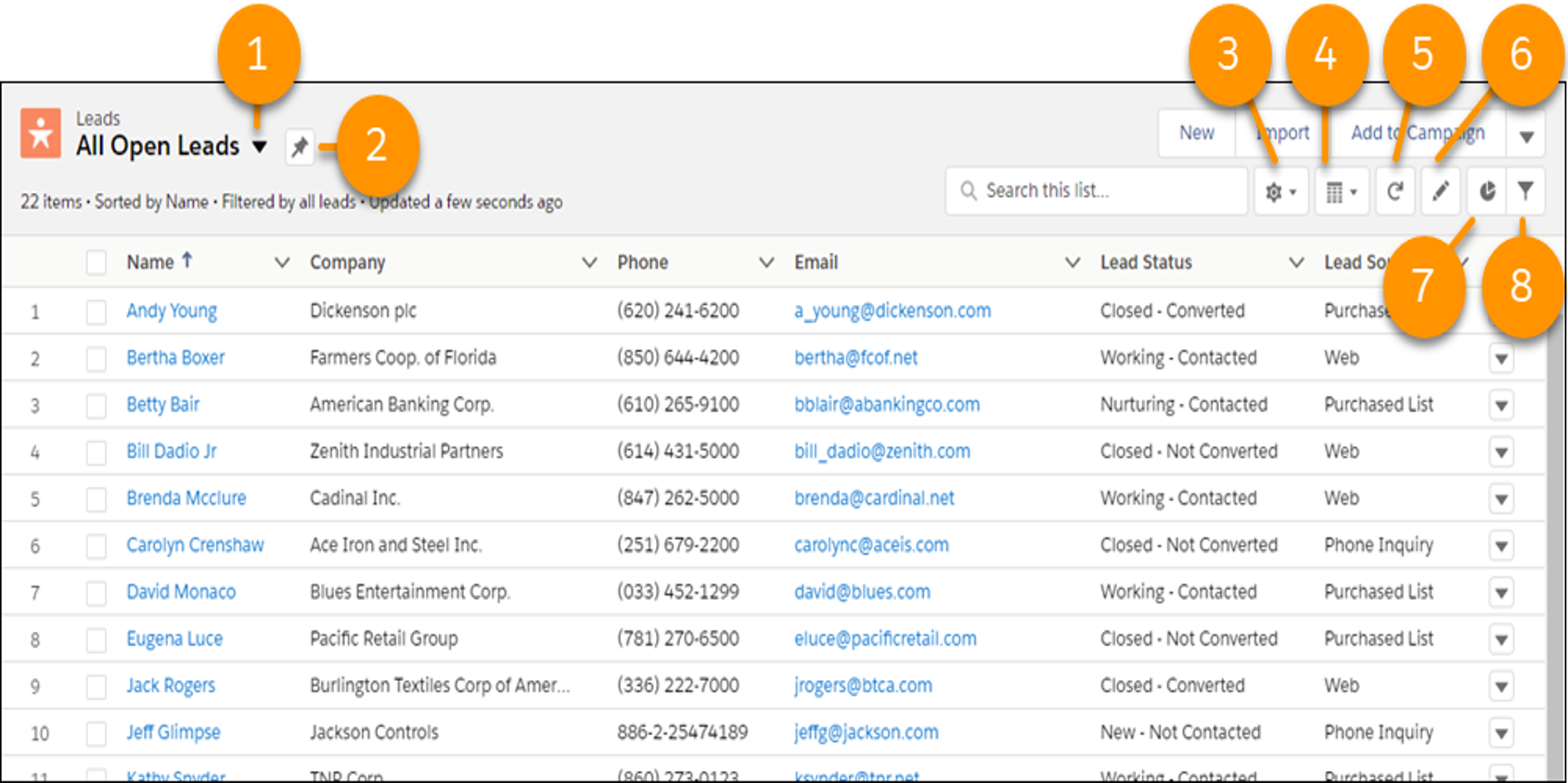Open row actions for Betty Bair
Image resolution: width=1568 pixels, height=783 pixels.
[x=1501, y=405]
